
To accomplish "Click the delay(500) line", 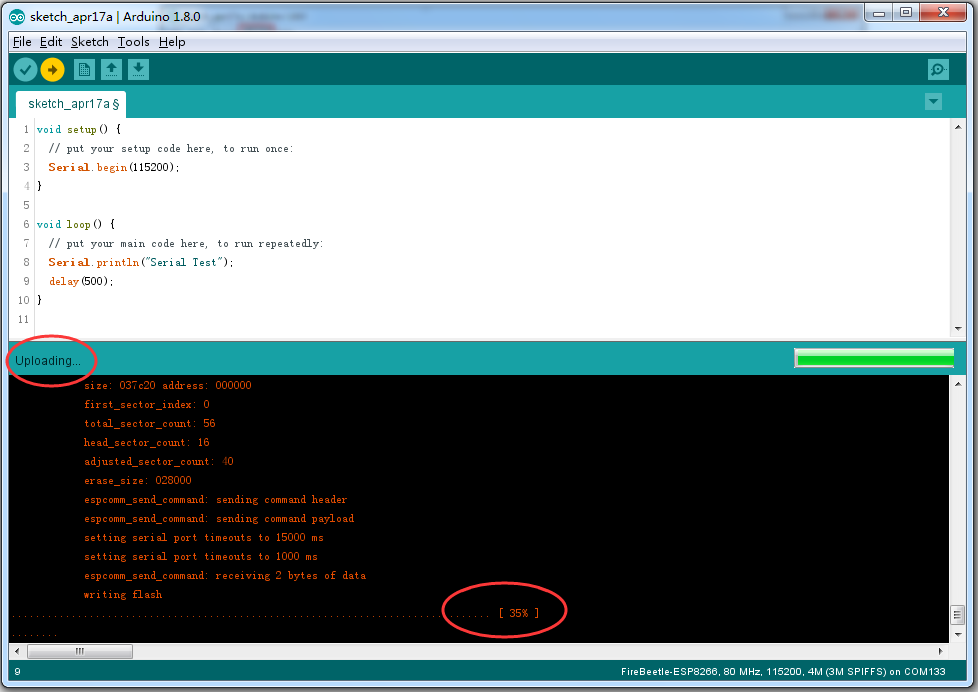I will [81, 281].
